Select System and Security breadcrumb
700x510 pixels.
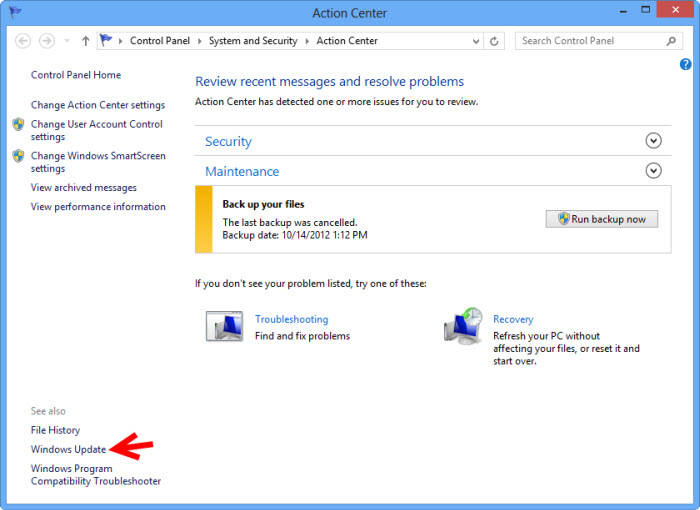coord(253,41)
